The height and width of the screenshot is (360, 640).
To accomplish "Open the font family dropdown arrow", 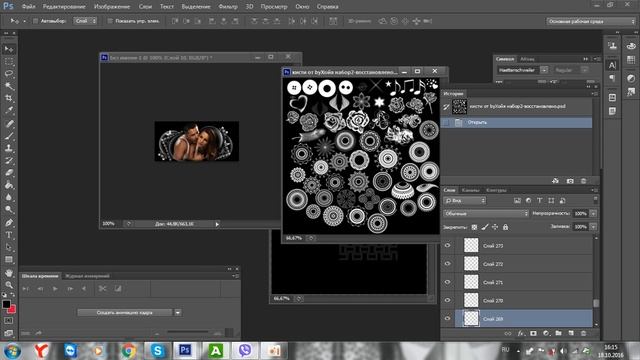I will pos(544,70).
